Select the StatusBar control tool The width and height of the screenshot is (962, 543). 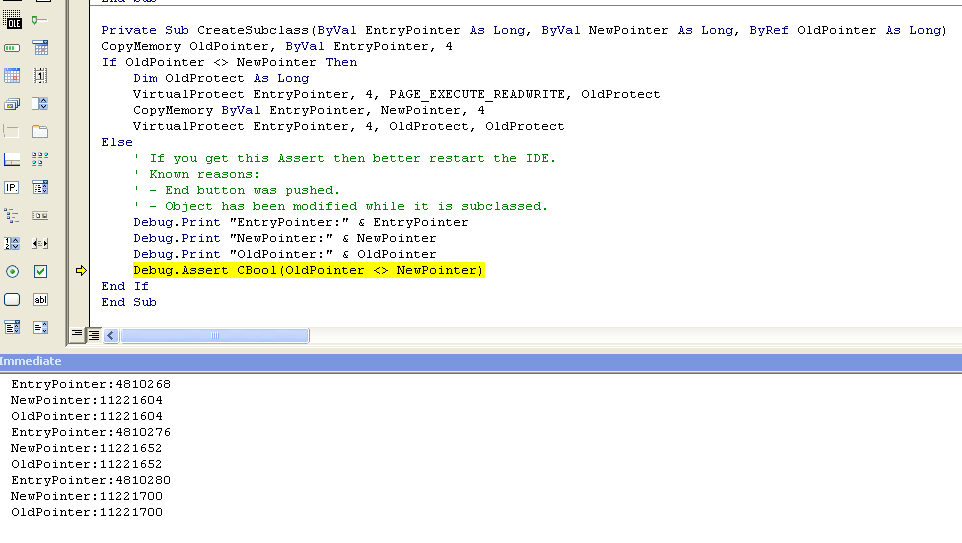(12, 160)
